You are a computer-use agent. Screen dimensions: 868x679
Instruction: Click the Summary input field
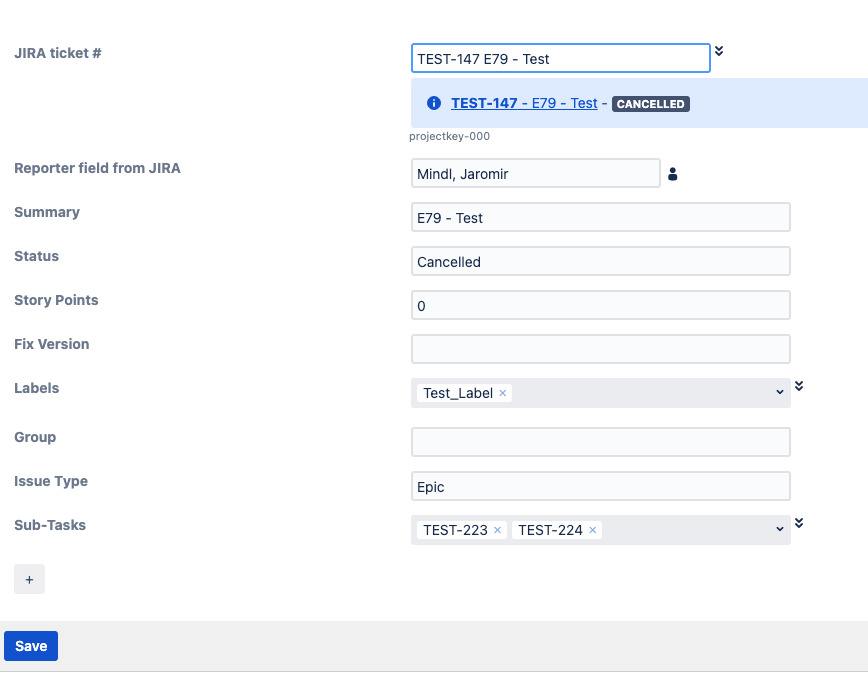click(601, 217)
